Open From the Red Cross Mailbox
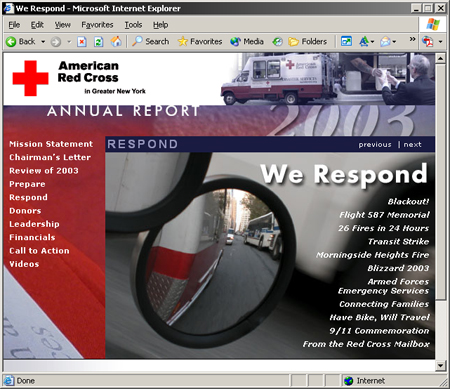450x389 pixels. click(x=366, y=344)
